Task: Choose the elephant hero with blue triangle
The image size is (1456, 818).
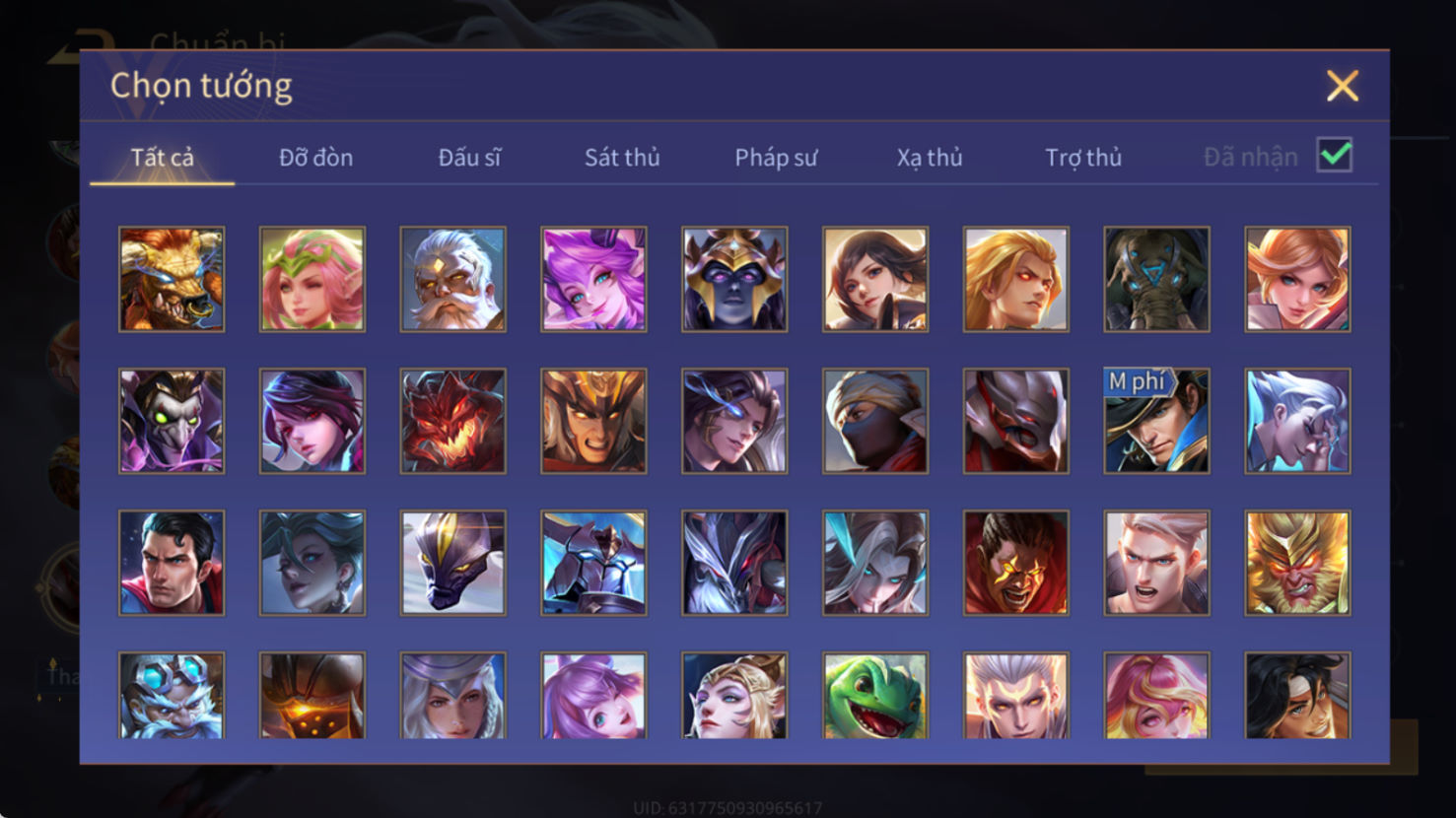Action: coord(1156,279)
